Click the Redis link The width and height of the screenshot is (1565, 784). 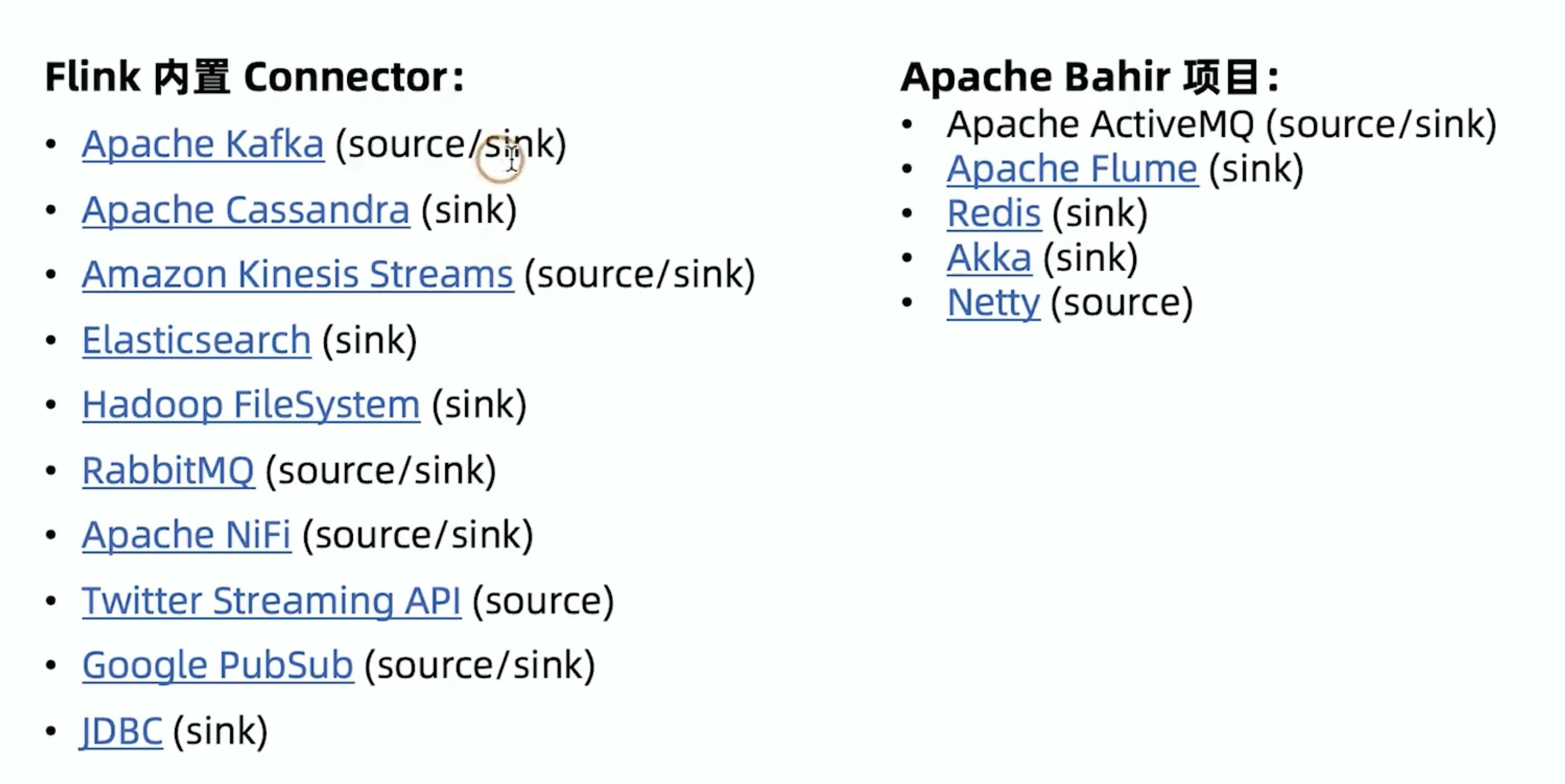tap(994, 214)
